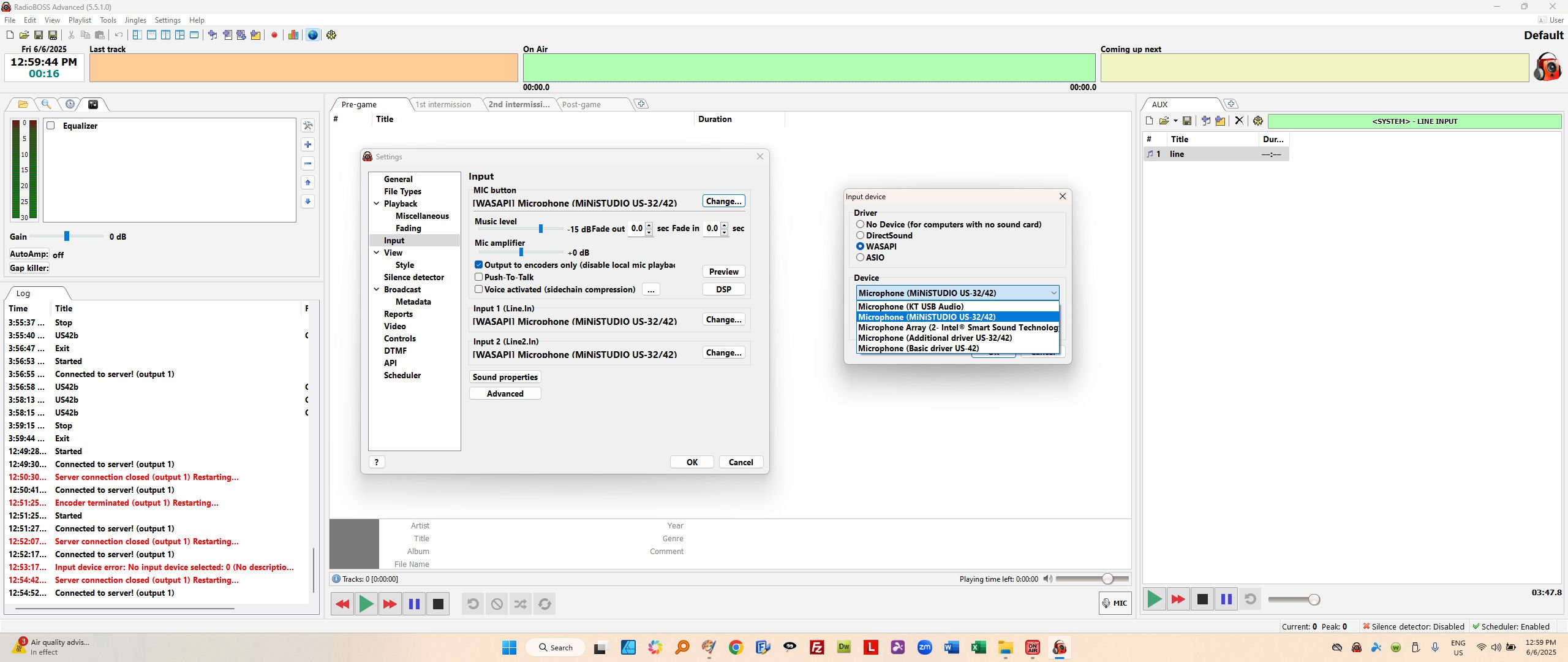Play the AUX player
This screenshot has height=662, width=1568.
(x=1154, y=599)
